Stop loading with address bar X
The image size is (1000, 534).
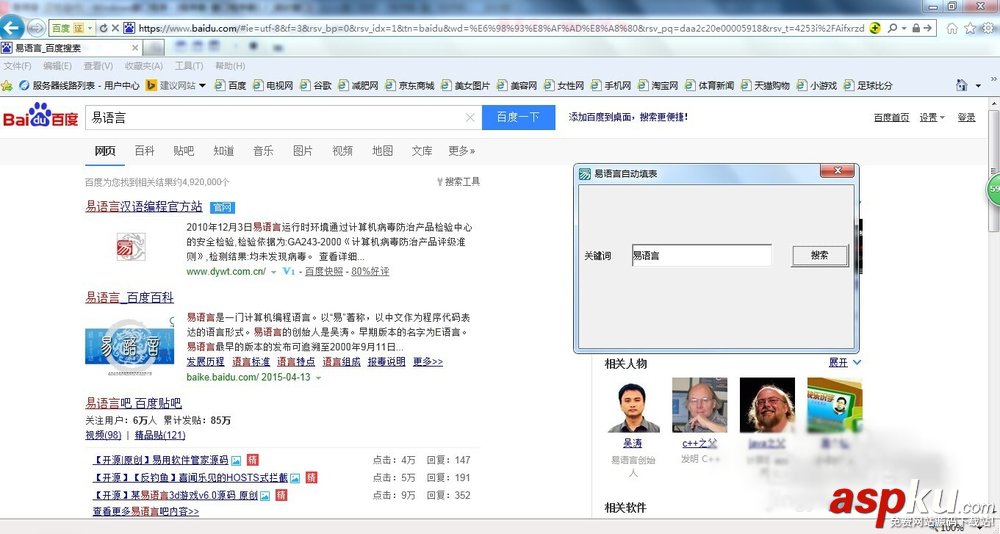pos(115,28)
